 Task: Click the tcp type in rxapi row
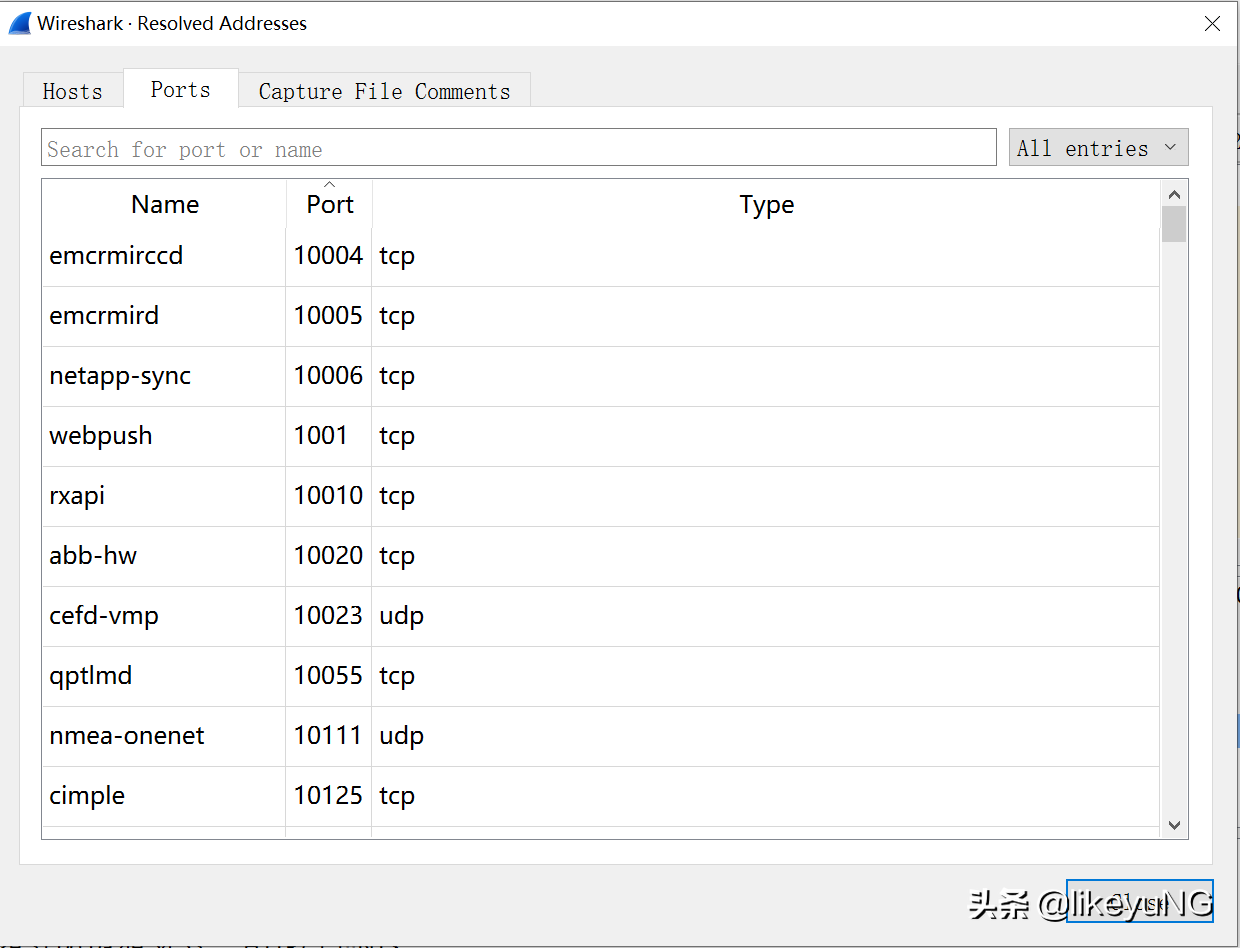click(x=397, y=497)
